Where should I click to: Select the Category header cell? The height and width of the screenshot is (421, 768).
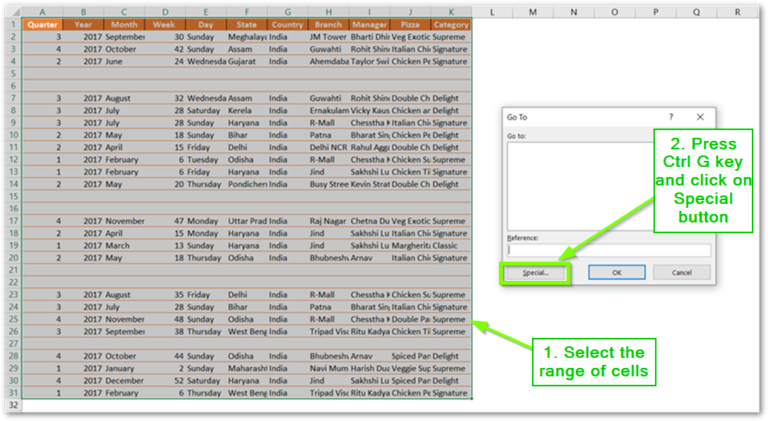pyautogui.click(x=451, y=24)
